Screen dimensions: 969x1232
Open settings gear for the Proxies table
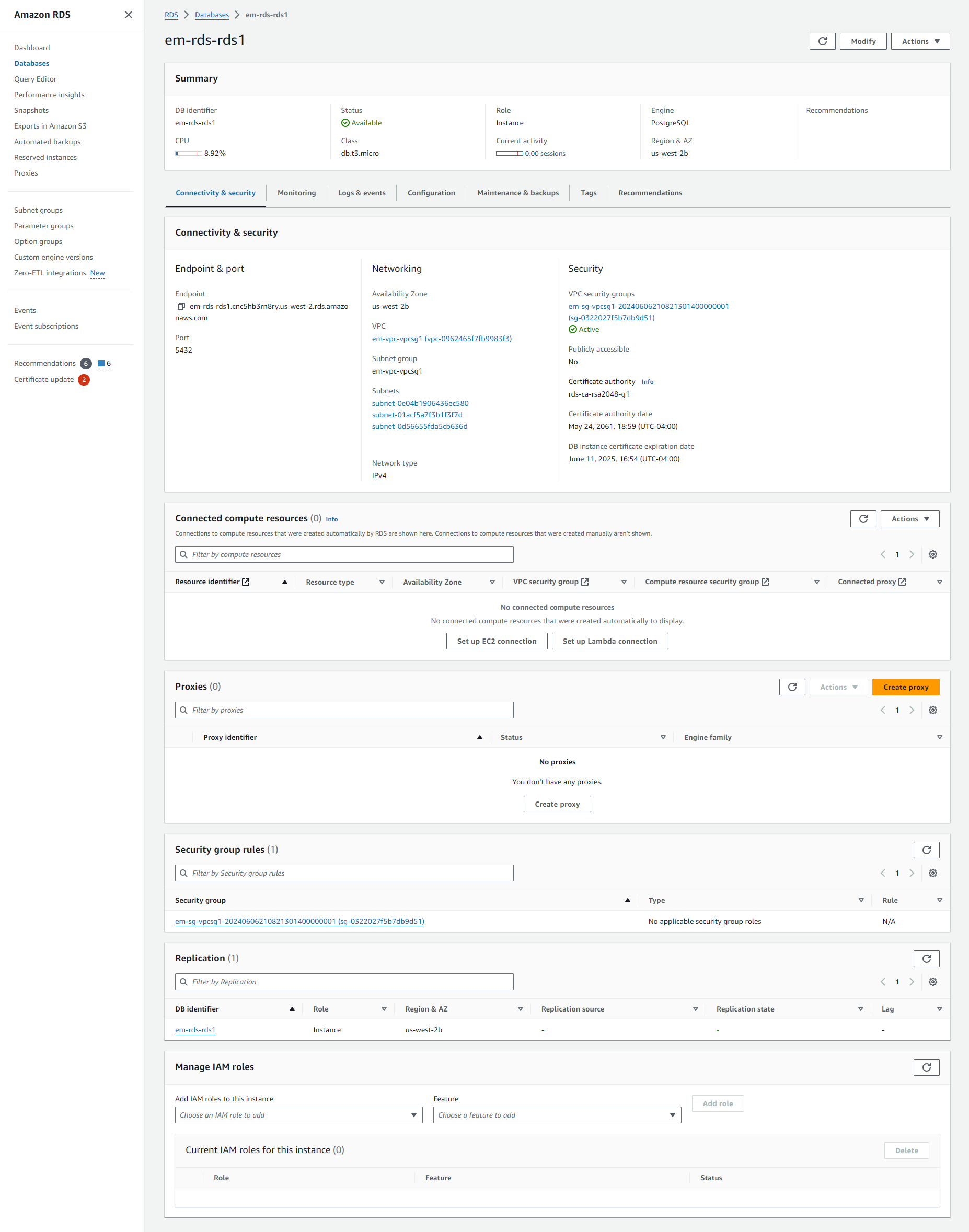pyautogui.click(x=933, y=710)
